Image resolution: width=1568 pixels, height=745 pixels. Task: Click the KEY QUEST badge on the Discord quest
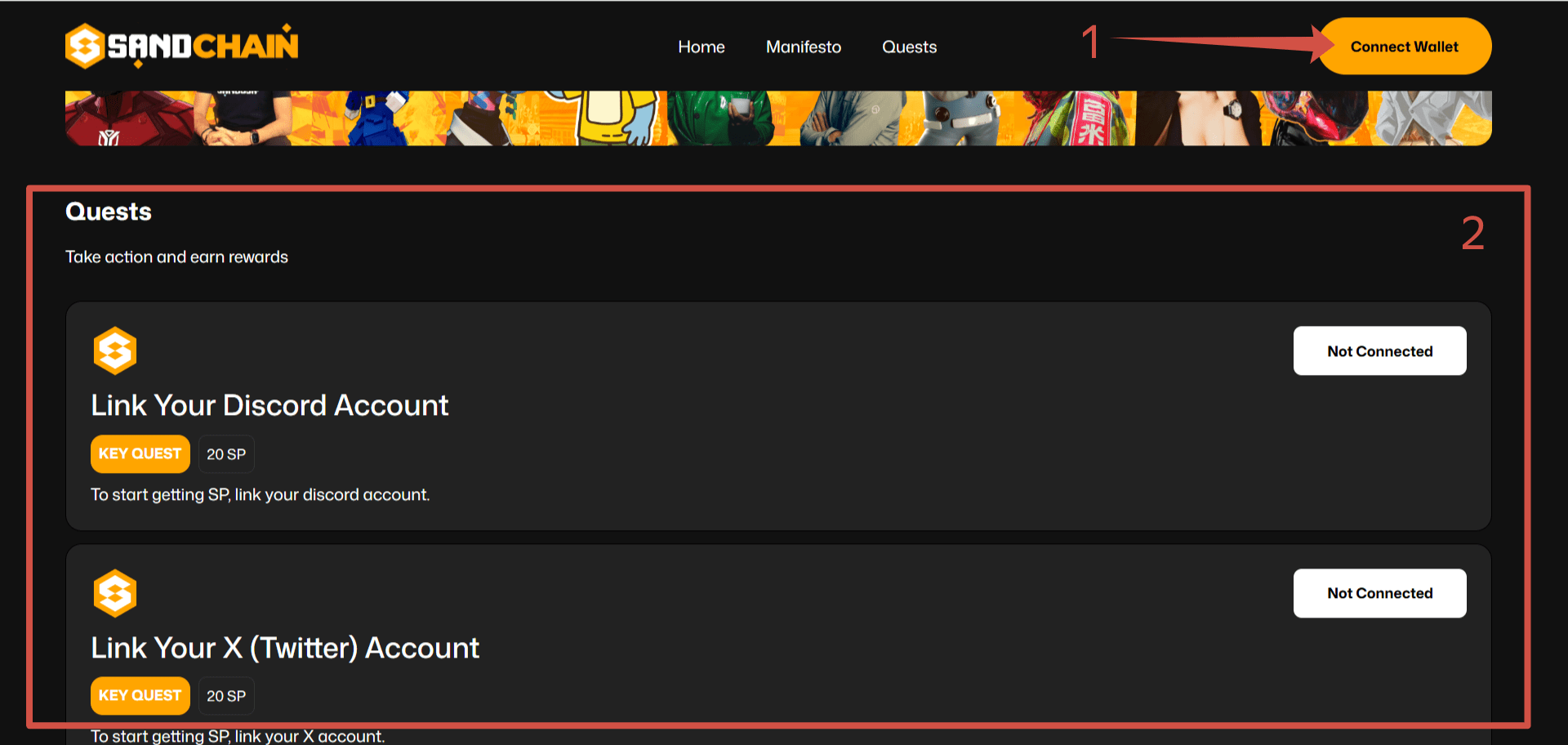coord(140,453)
